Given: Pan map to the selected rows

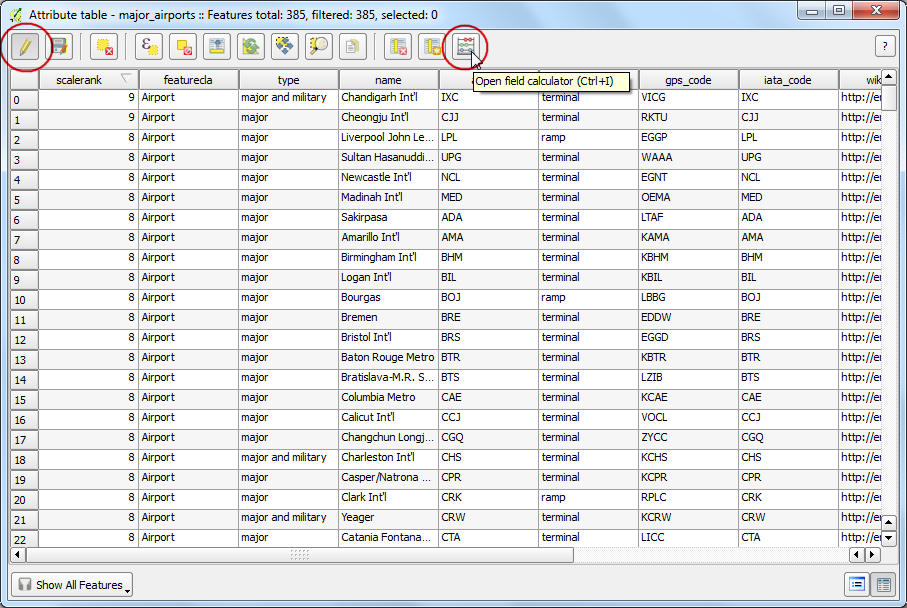Looking at the screenshot, I should (285, 46).
